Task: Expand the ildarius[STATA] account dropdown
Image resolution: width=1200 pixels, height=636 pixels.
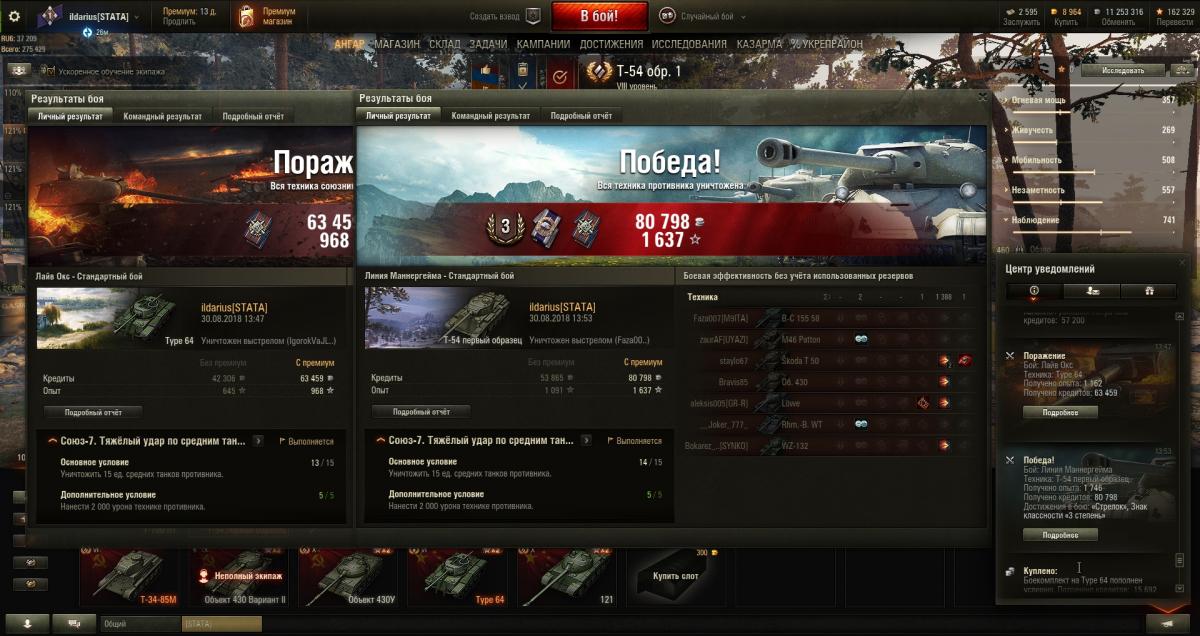Action: 137,17
